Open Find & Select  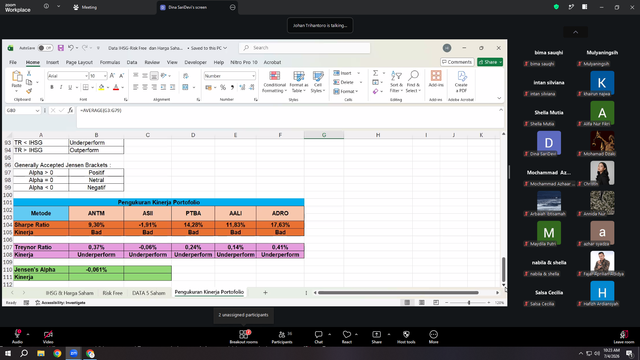(413, 82)
